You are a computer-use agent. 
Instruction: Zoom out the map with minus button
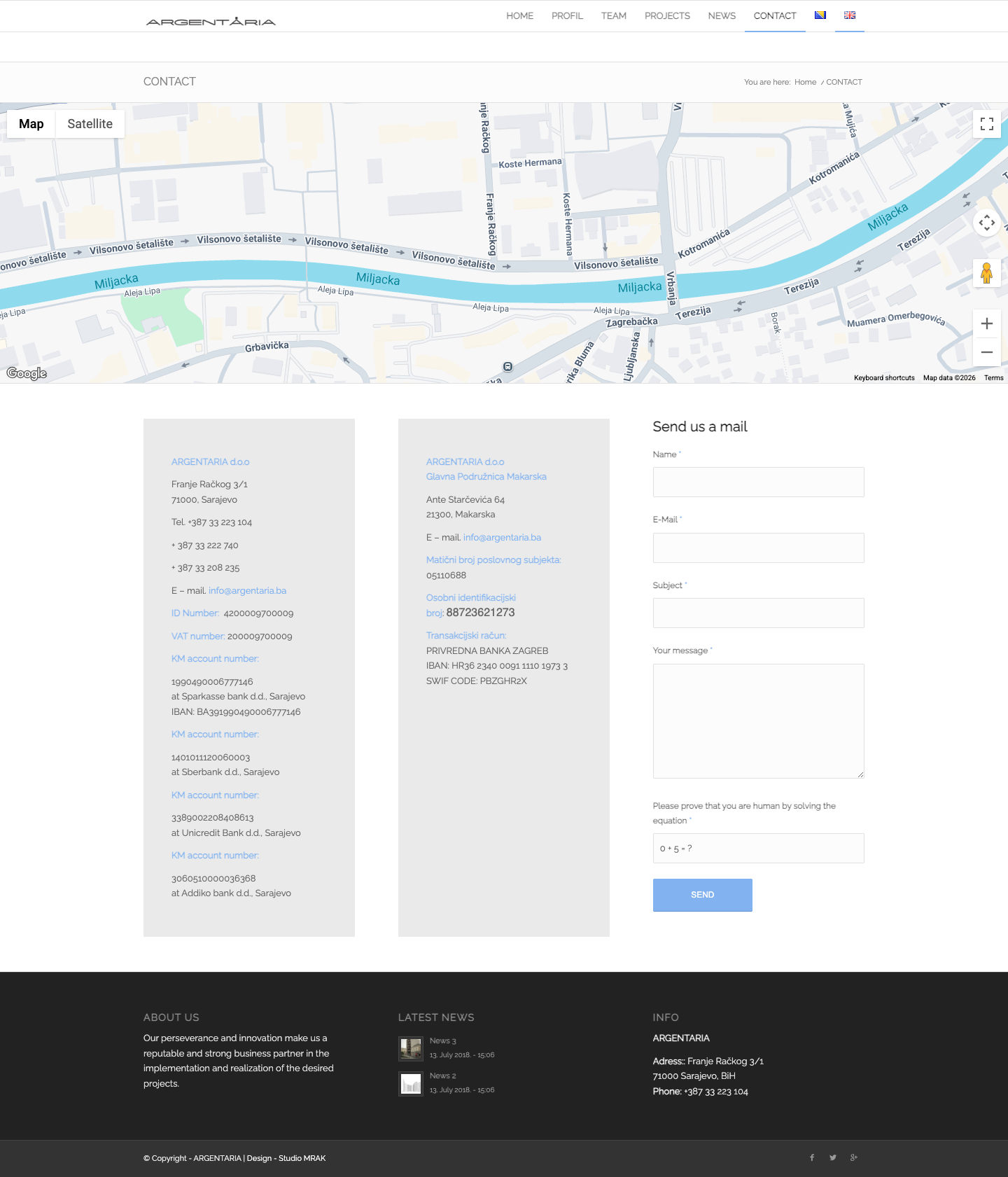click(987, 352)
